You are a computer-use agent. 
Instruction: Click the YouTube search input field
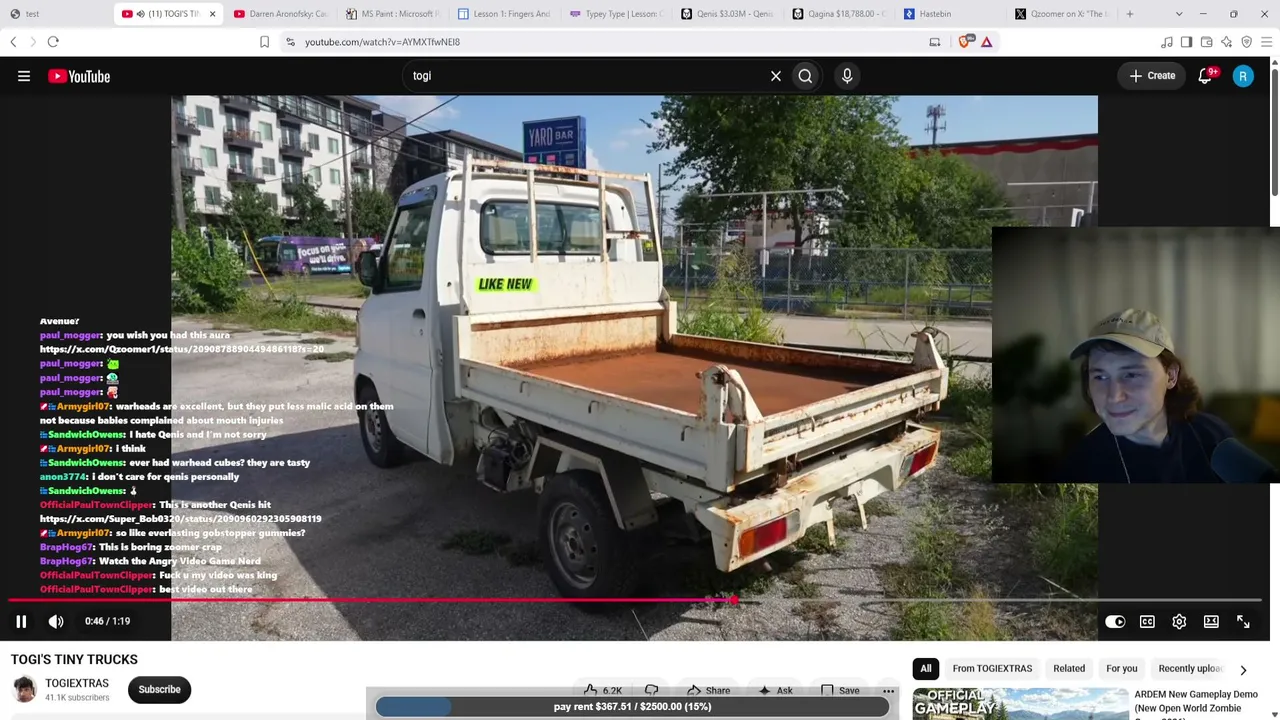coord(585,76)
